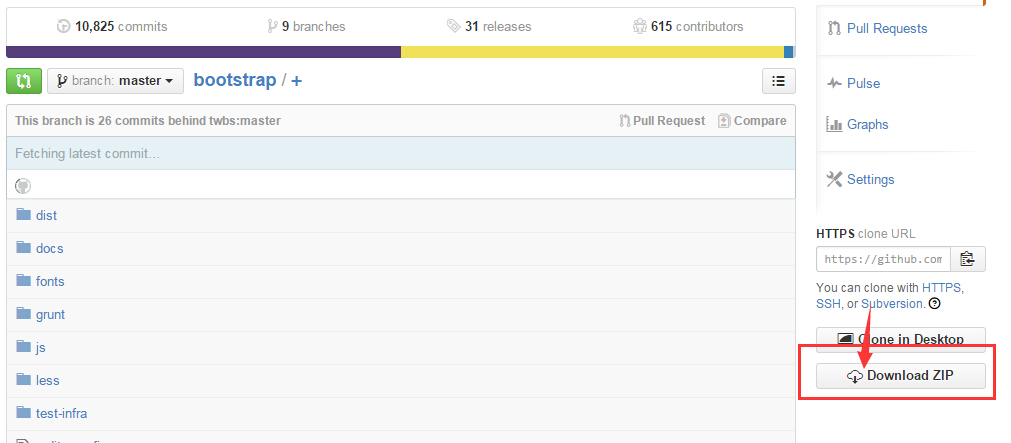Open the js folder
This screenshot has width=1011, height=443.
point(41,348)
